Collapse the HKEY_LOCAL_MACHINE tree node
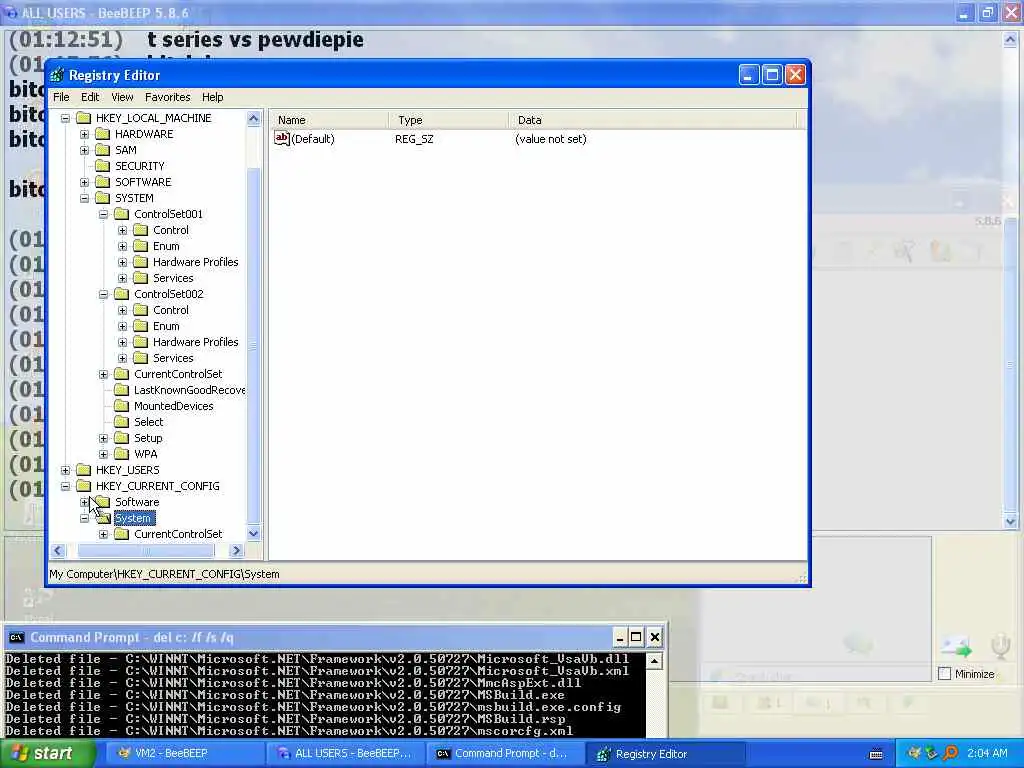 point(65,118)
